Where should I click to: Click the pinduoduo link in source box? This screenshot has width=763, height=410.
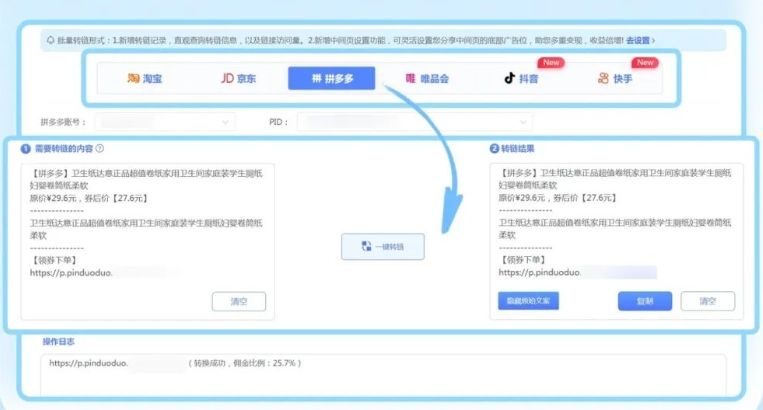(71, 273)
